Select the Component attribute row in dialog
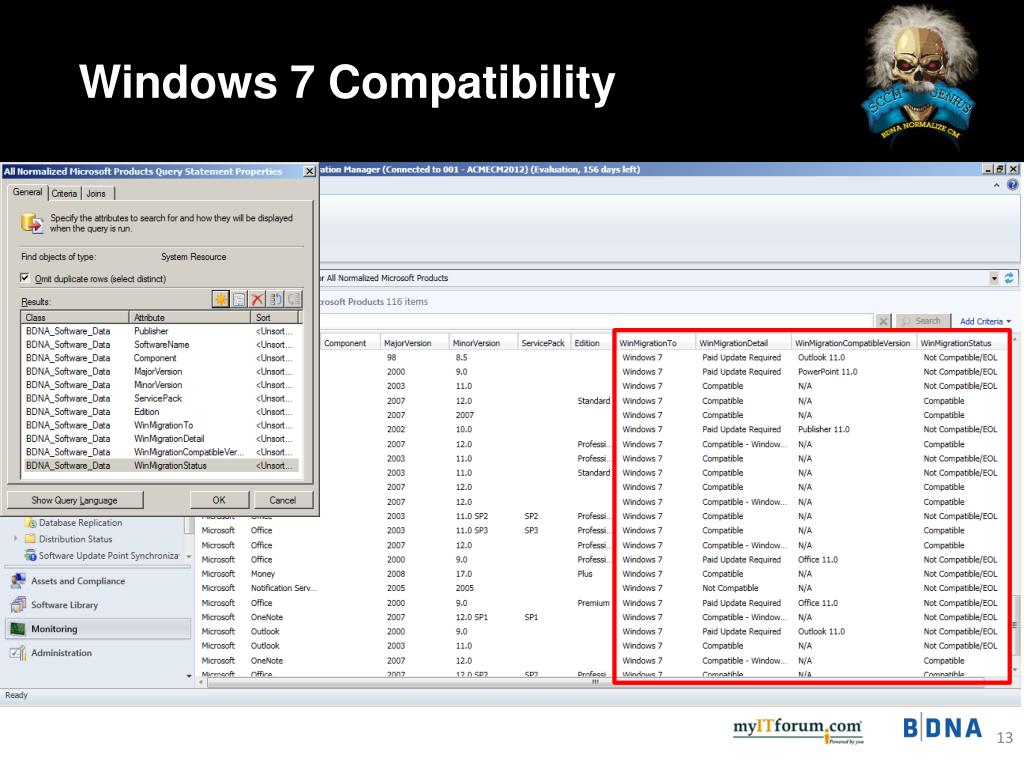 coord(161,358)
